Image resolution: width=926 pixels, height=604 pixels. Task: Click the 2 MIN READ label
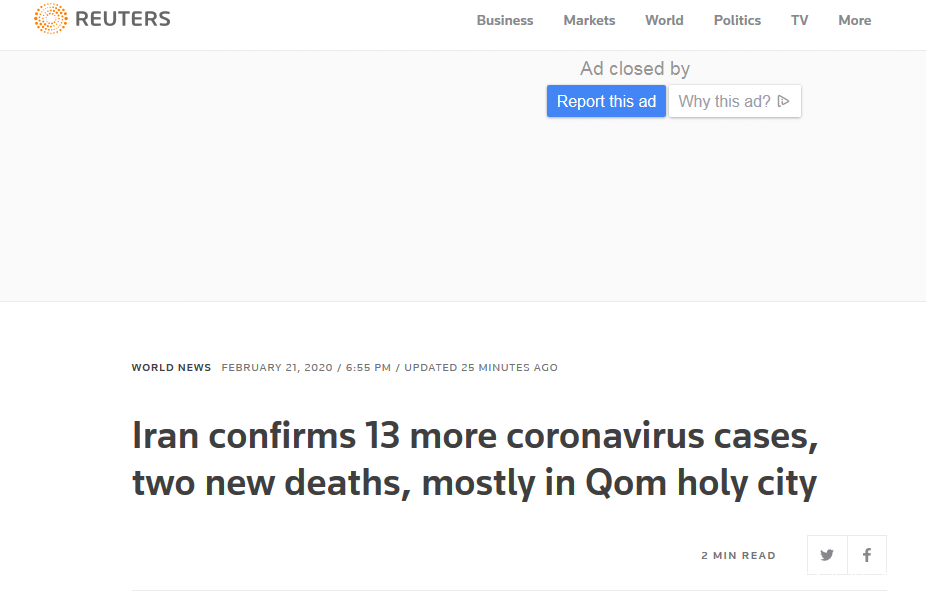point(738,556)
